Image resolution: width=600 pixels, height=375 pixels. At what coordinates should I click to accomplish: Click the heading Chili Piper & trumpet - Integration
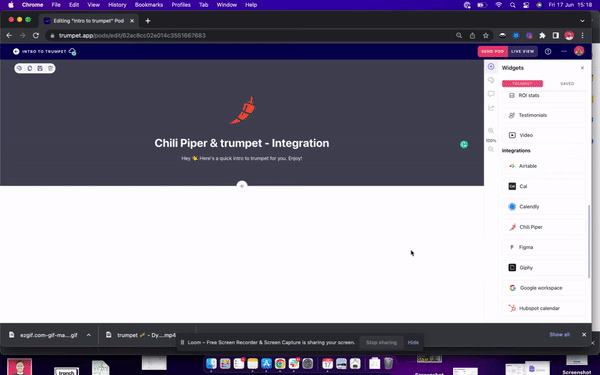[242, 143]
